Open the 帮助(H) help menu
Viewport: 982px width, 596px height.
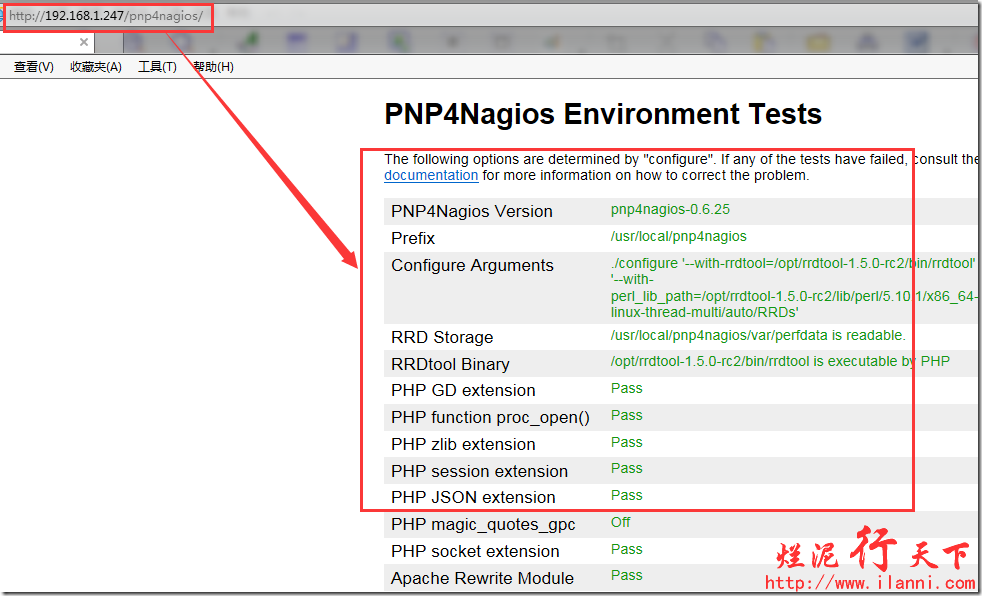pos(213,67)
